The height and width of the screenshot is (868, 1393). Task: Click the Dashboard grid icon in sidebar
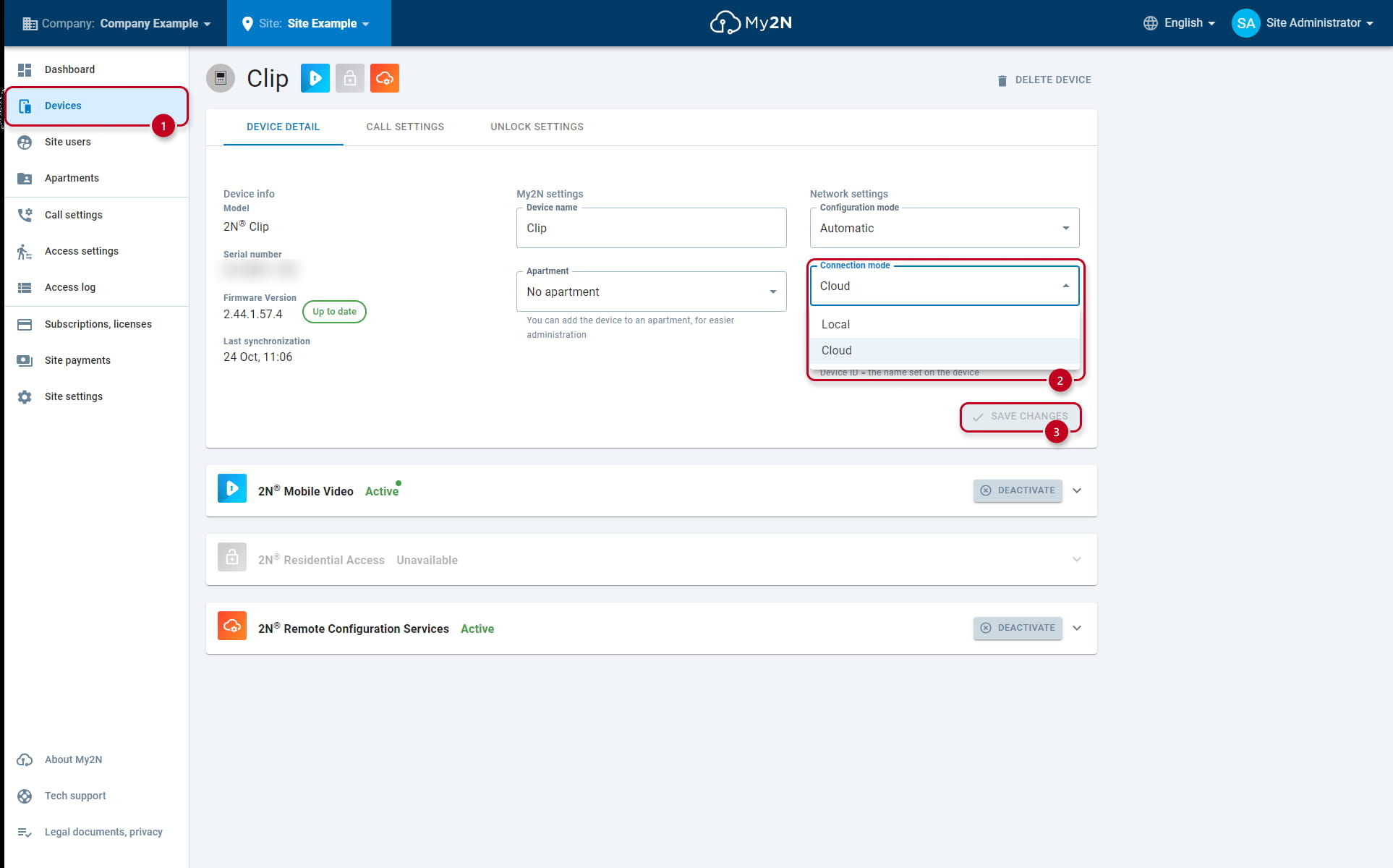pos(25,69)
